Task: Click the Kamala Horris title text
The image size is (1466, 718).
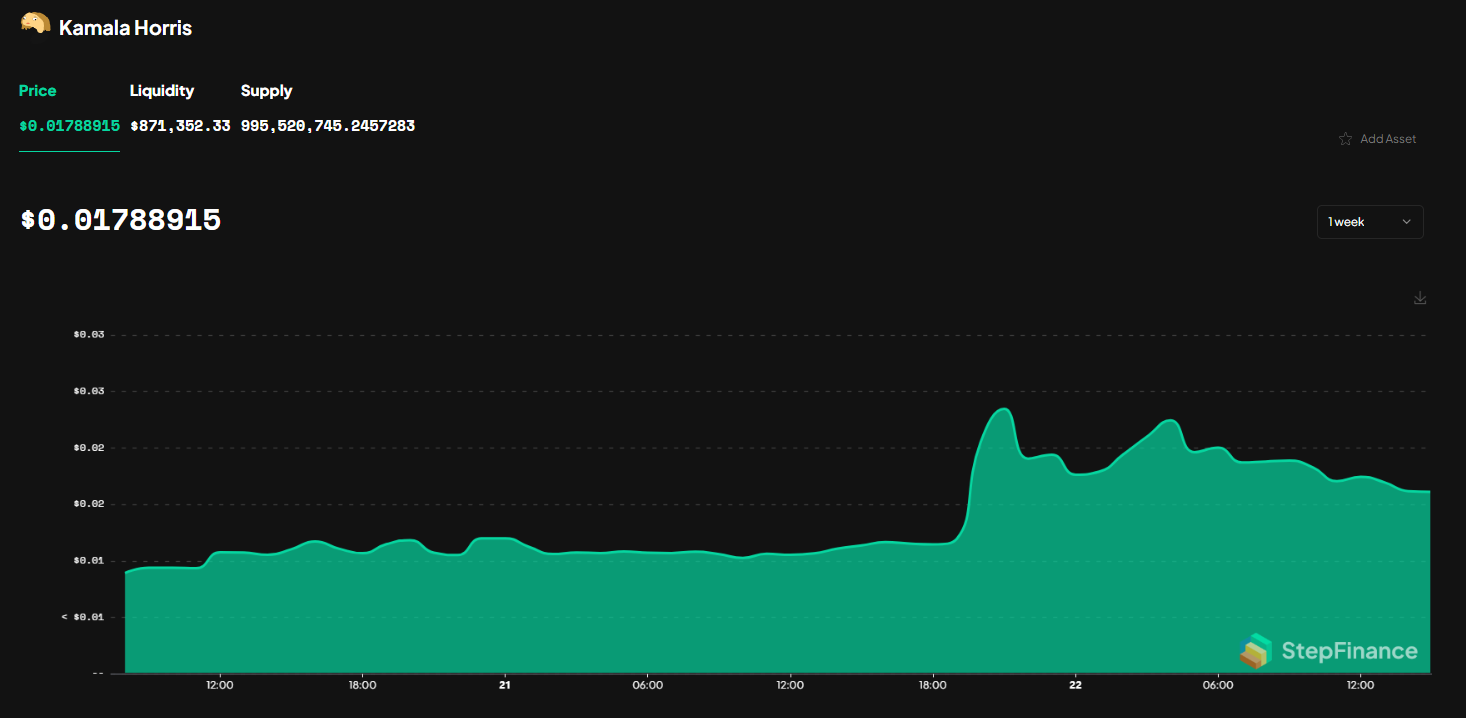Action: [x=125, y=28]
